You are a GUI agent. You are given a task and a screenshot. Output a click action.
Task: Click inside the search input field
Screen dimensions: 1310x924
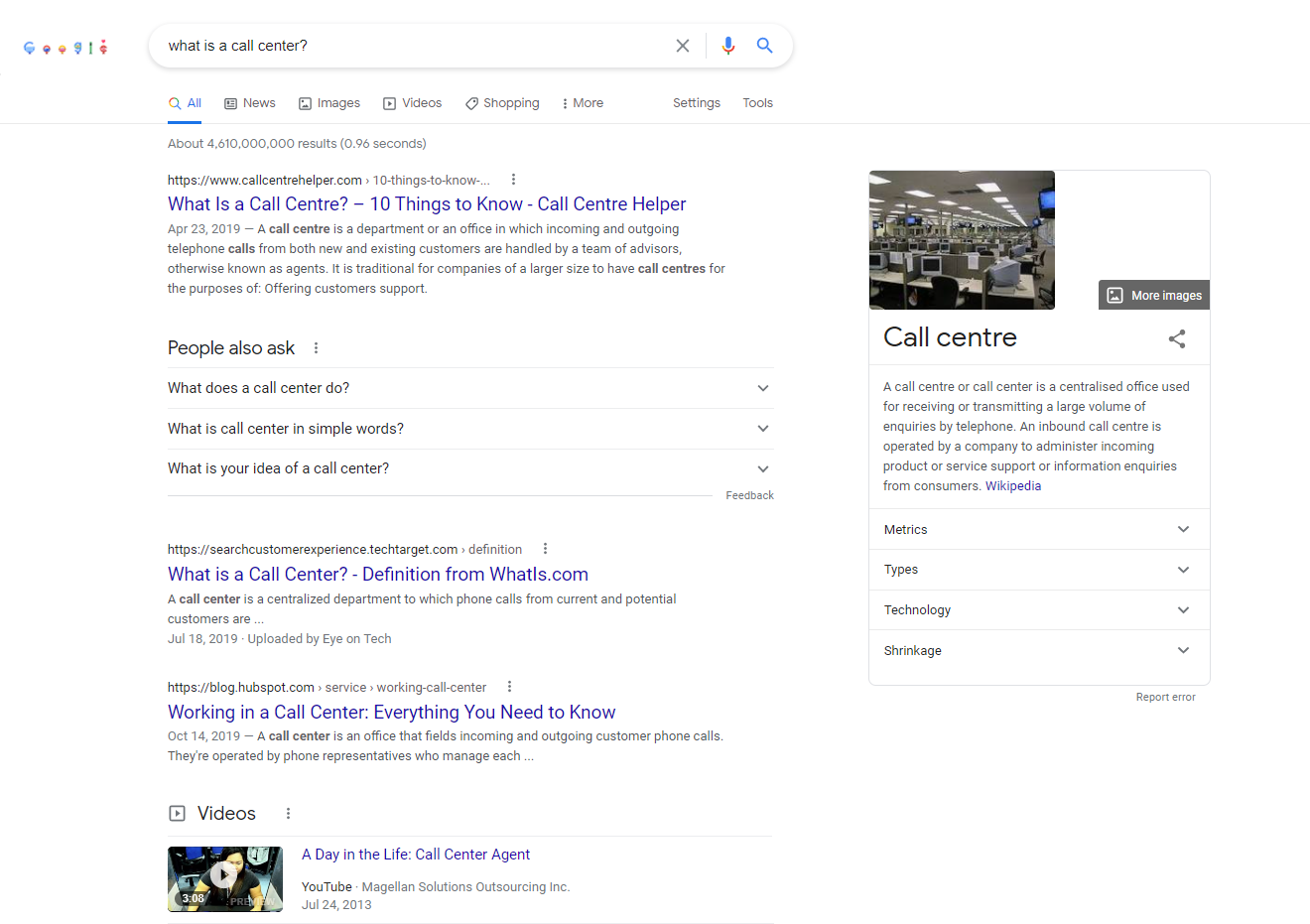click(397, 45)
